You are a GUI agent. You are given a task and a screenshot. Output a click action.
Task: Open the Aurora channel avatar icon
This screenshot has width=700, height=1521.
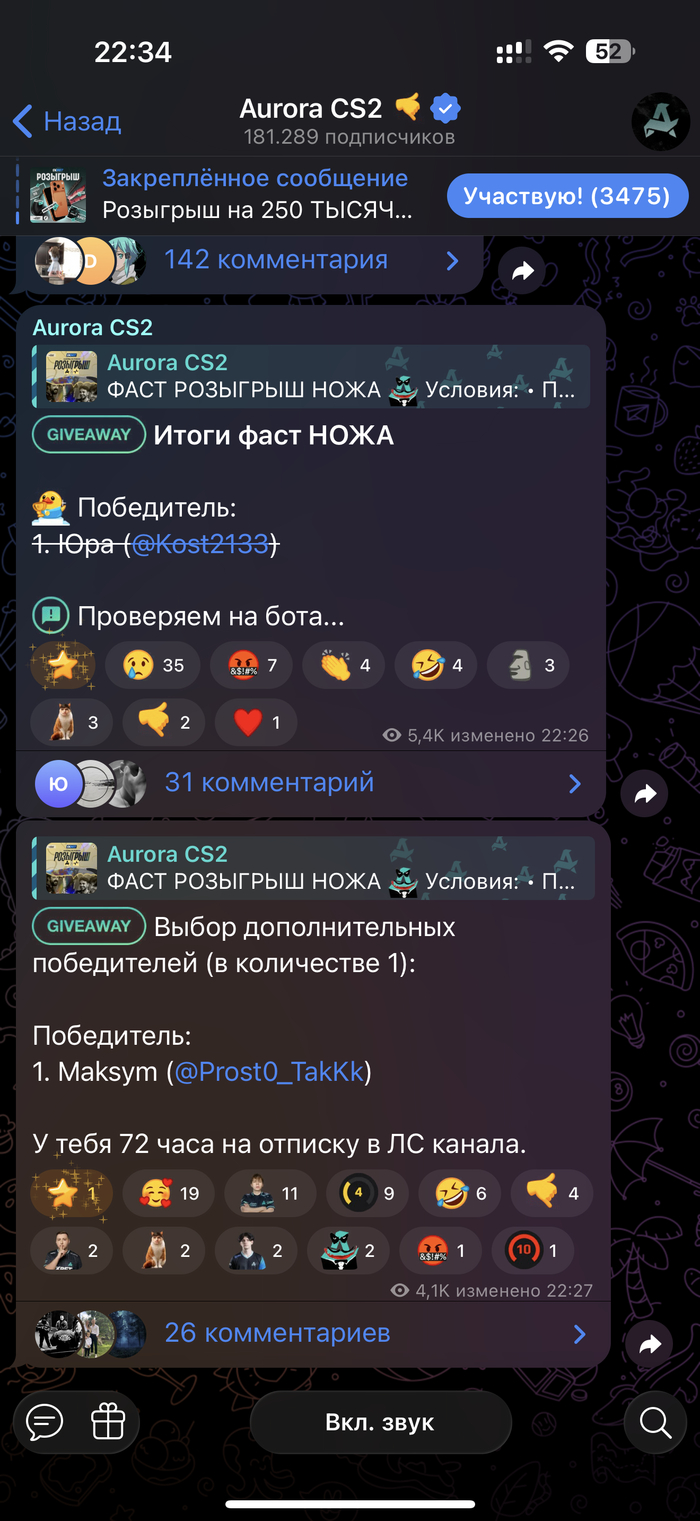pos(661,122)
